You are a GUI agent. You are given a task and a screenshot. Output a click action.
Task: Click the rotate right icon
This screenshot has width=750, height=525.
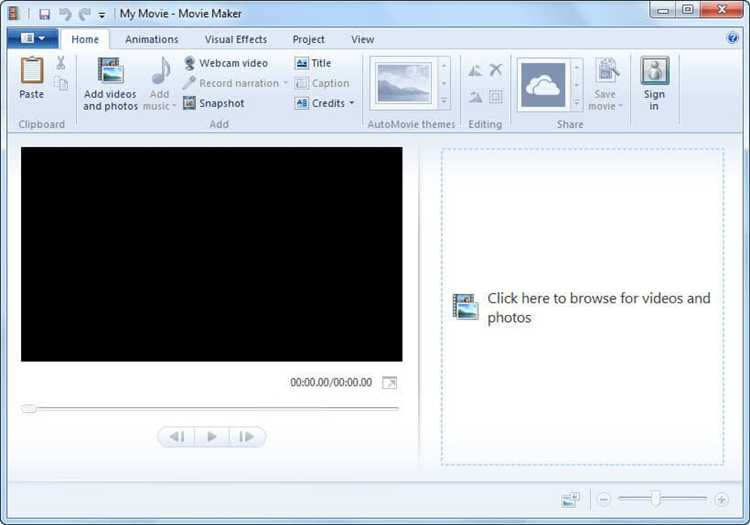tap(475, 98)
